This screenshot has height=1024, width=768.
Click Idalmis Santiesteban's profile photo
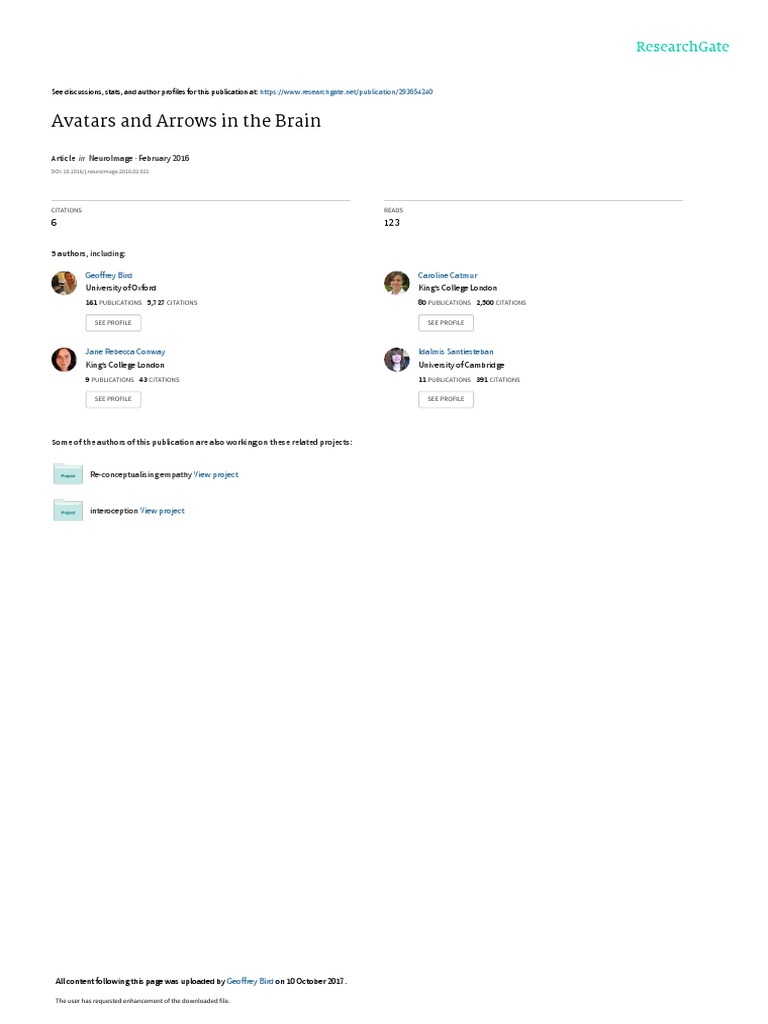(x=396, y=359)
